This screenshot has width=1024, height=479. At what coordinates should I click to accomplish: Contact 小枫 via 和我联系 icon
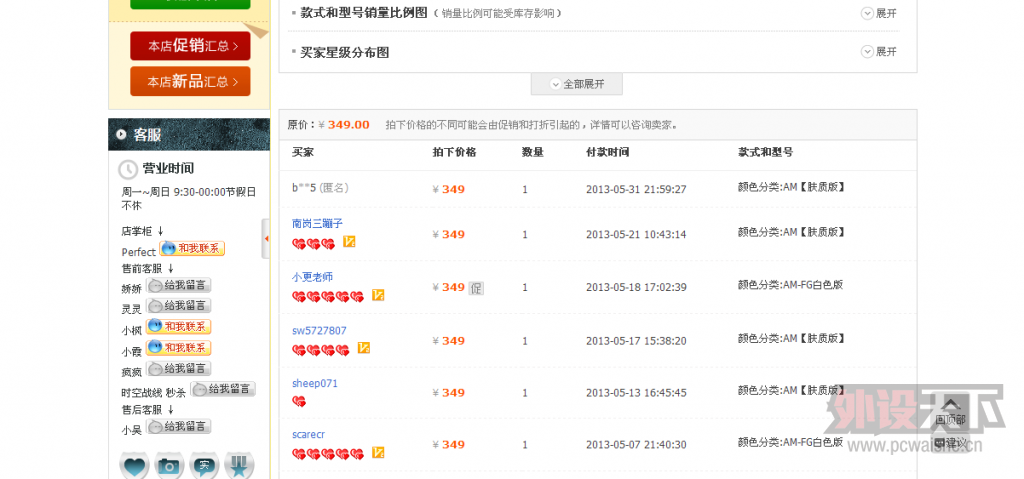point(178,326)
